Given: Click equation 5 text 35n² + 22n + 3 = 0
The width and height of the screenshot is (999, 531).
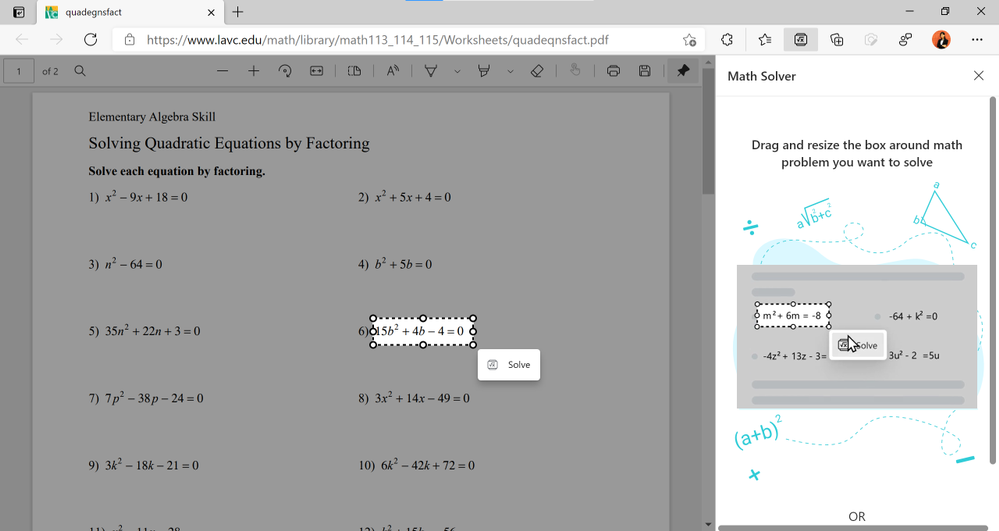Looking at the screenshot, I should [153, 331].
